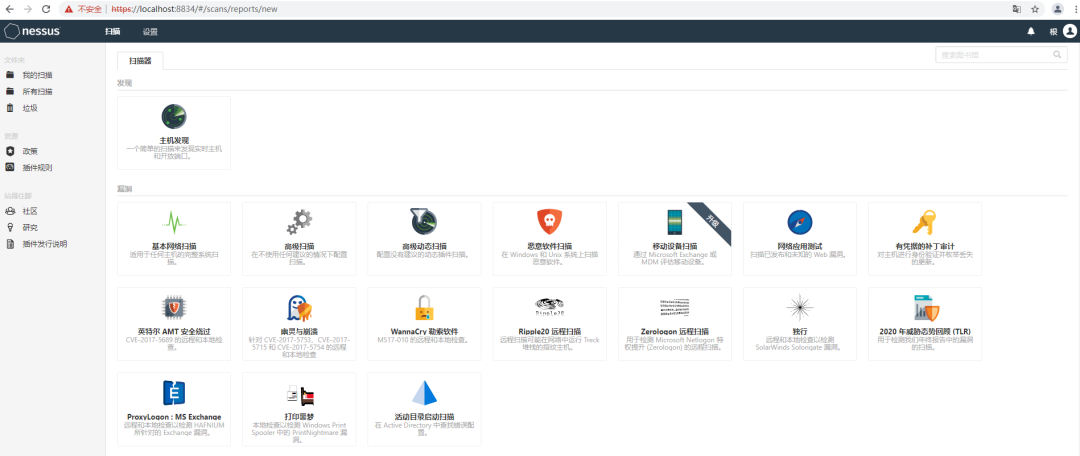Screen dimensions: 1080x456
Task: Open the 扫描 top navigation menu
Action: [112, 32]
